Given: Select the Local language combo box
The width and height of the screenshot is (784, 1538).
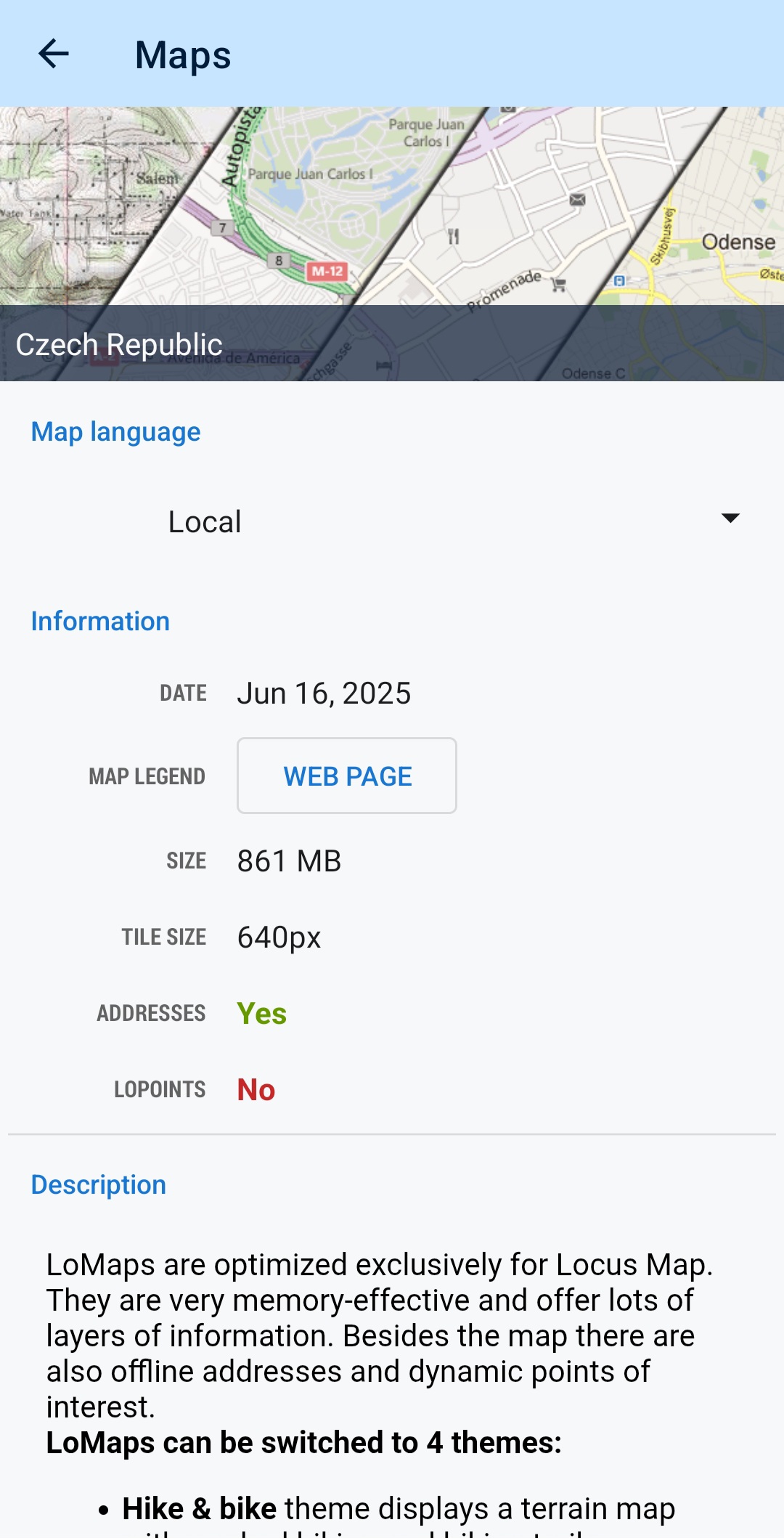Looking at the screenshot, I should pos(392,521).
